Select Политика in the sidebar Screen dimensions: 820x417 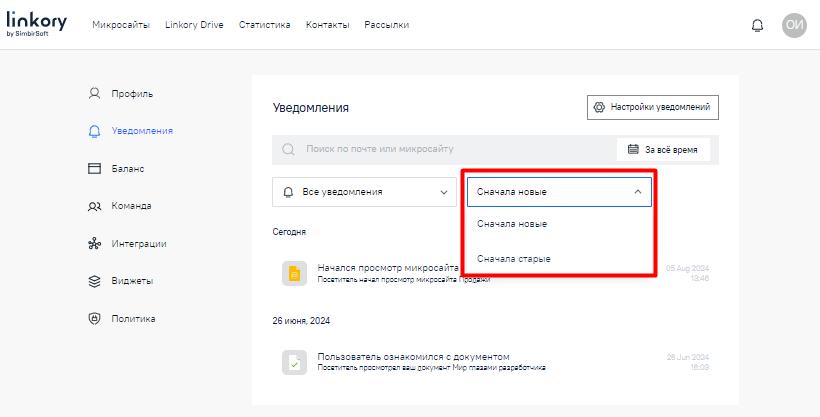(133, 319)
